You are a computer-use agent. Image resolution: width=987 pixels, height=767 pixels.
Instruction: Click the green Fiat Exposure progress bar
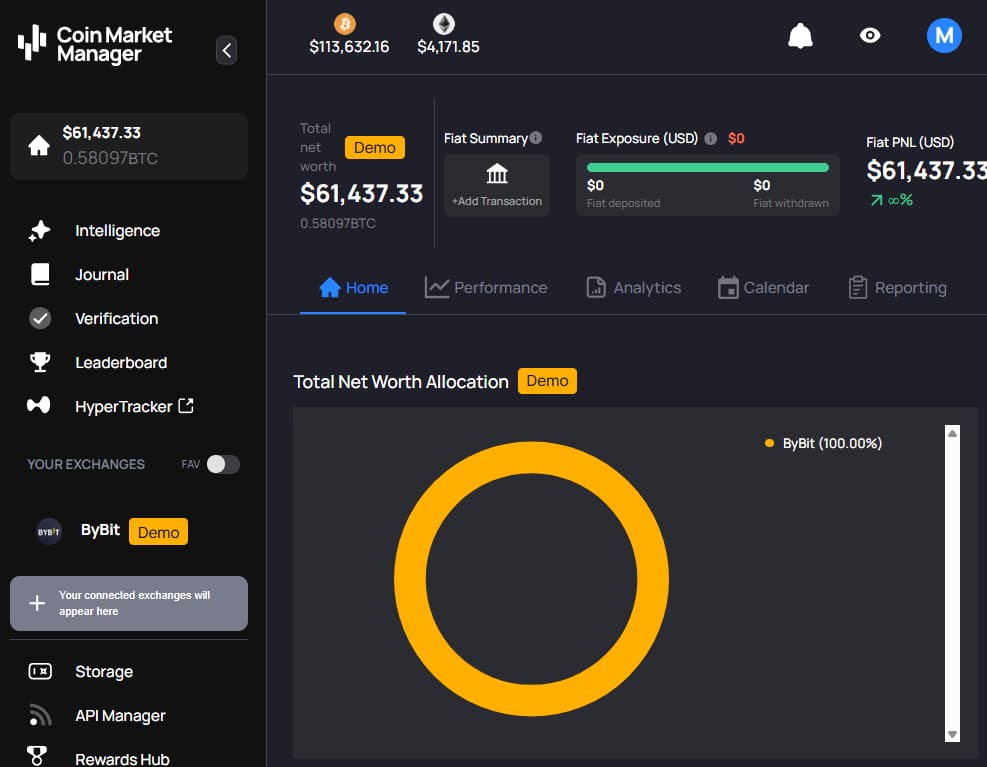707,167
